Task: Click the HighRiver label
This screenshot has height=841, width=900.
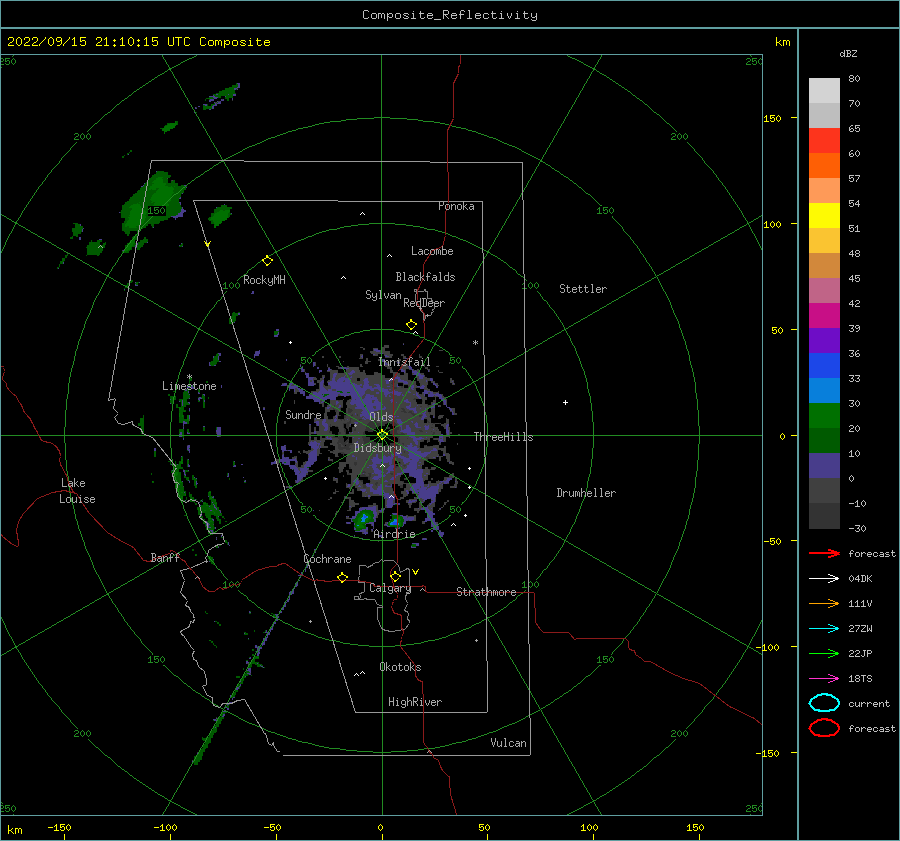Action: (x=415, y=702)
